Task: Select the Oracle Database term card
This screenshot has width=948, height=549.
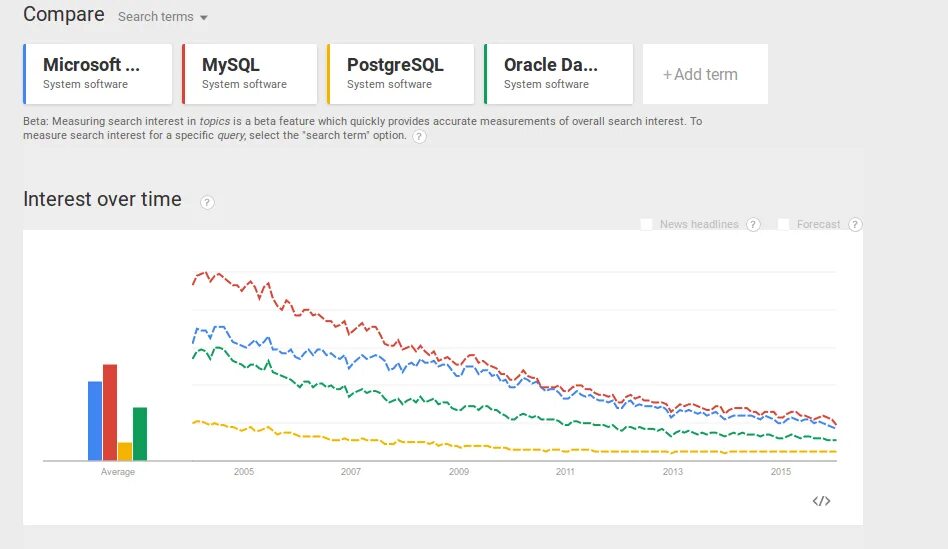Action: [558, 74]
